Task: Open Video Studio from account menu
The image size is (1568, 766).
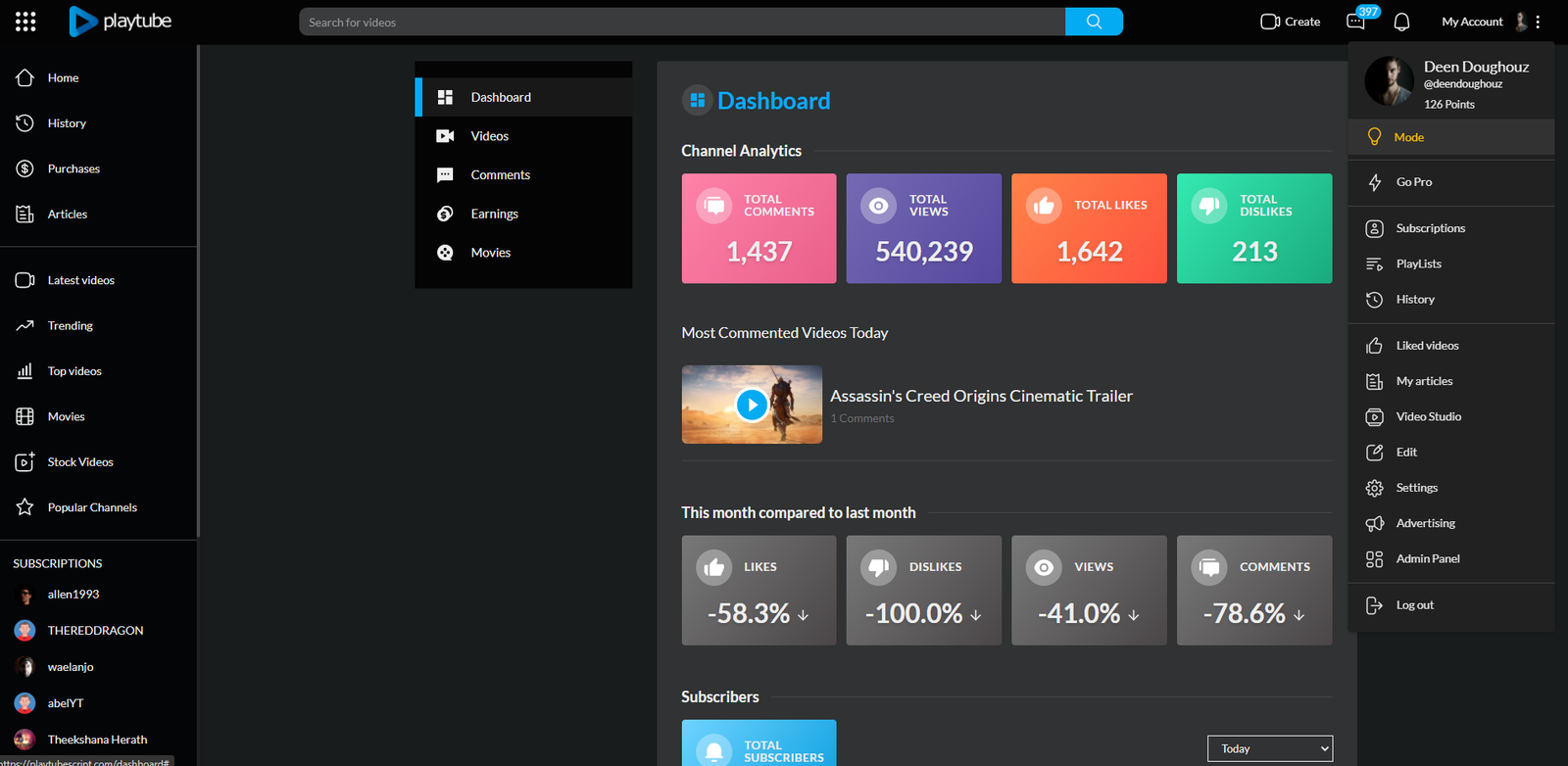Action: [x=1428, y=417]
